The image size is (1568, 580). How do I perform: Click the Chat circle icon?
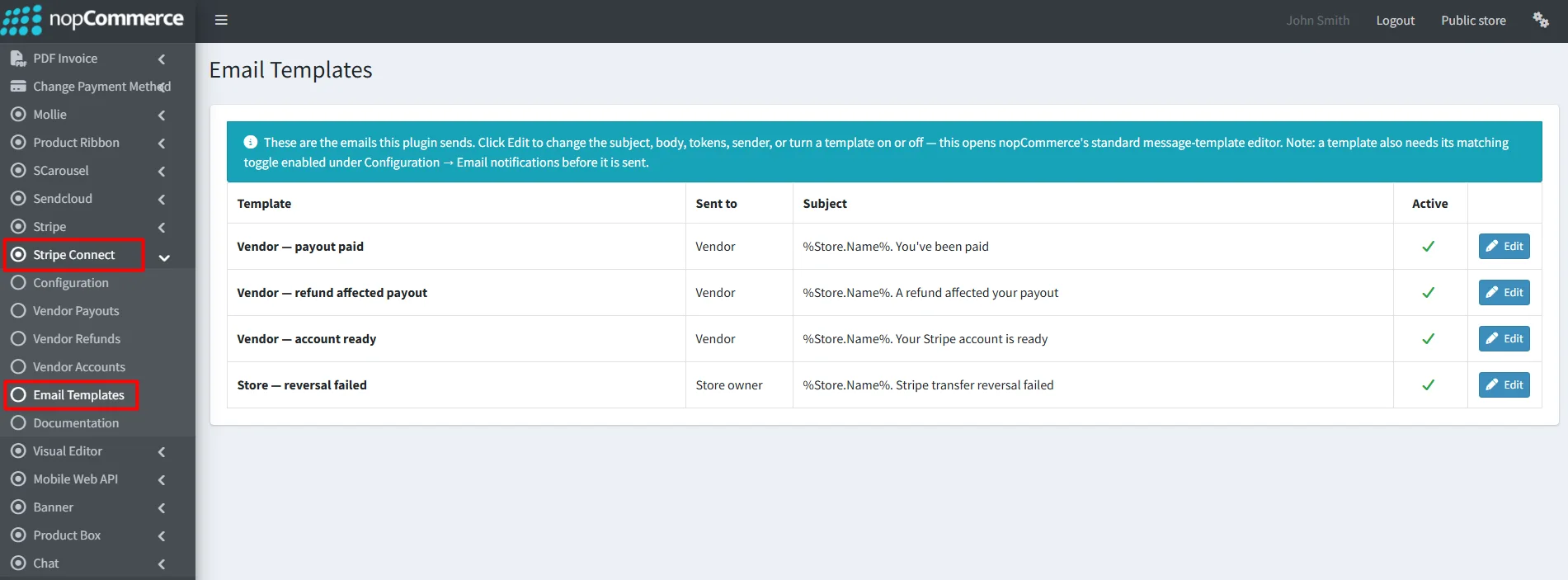18,563
